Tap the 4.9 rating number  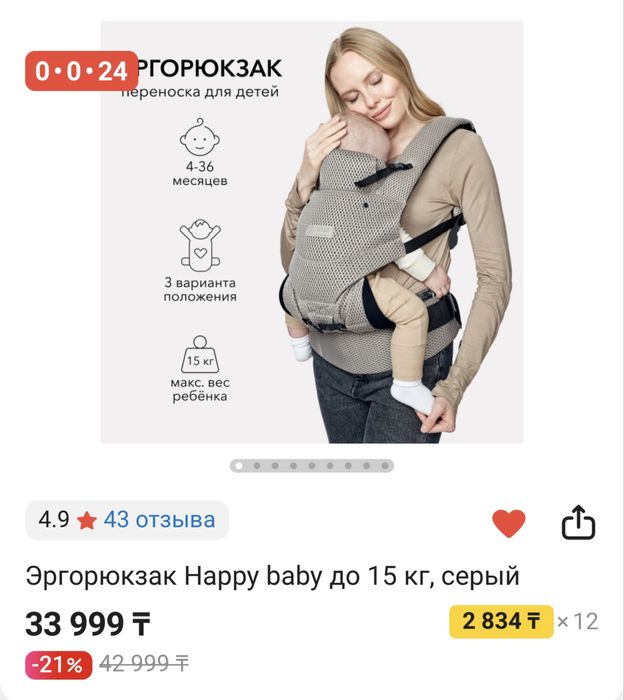pyautogui.click(x=54, y=520)
